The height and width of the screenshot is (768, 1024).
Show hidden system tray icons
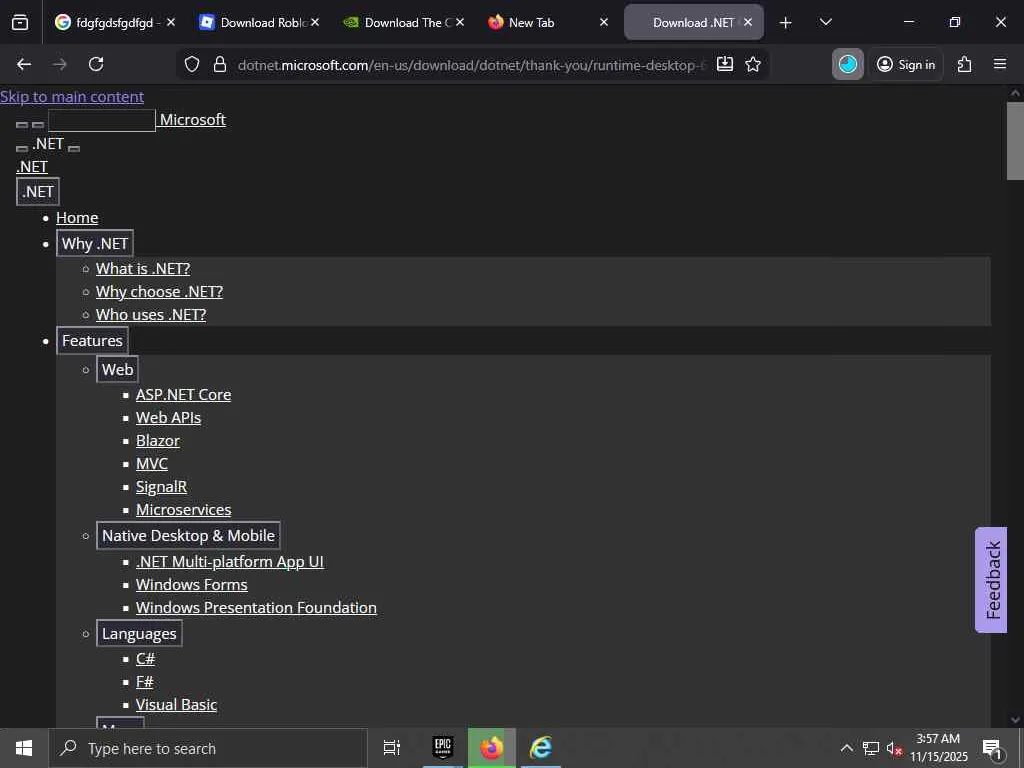[x=846, y=748]
